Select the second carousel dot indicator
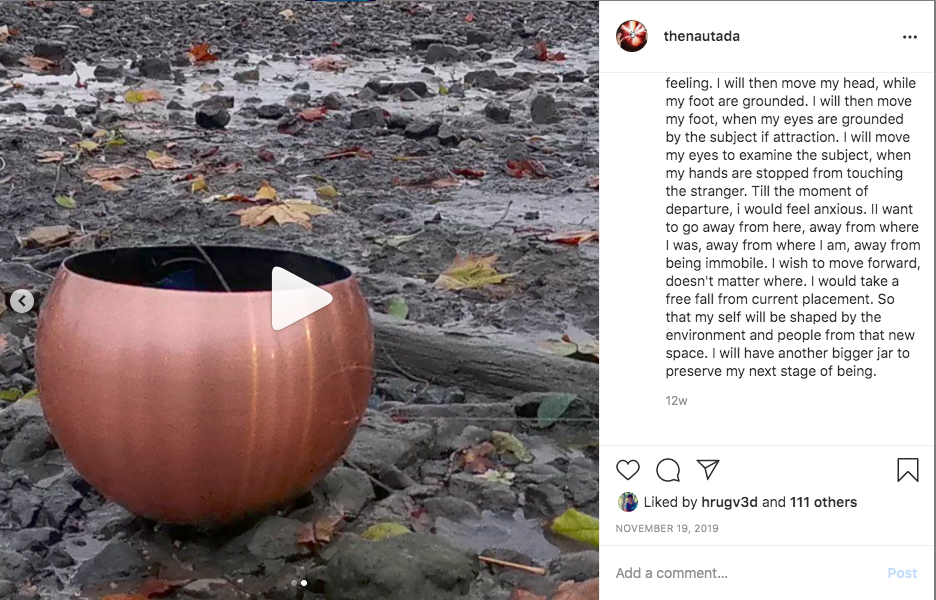The image size is (936, 600). coord(304,583)
